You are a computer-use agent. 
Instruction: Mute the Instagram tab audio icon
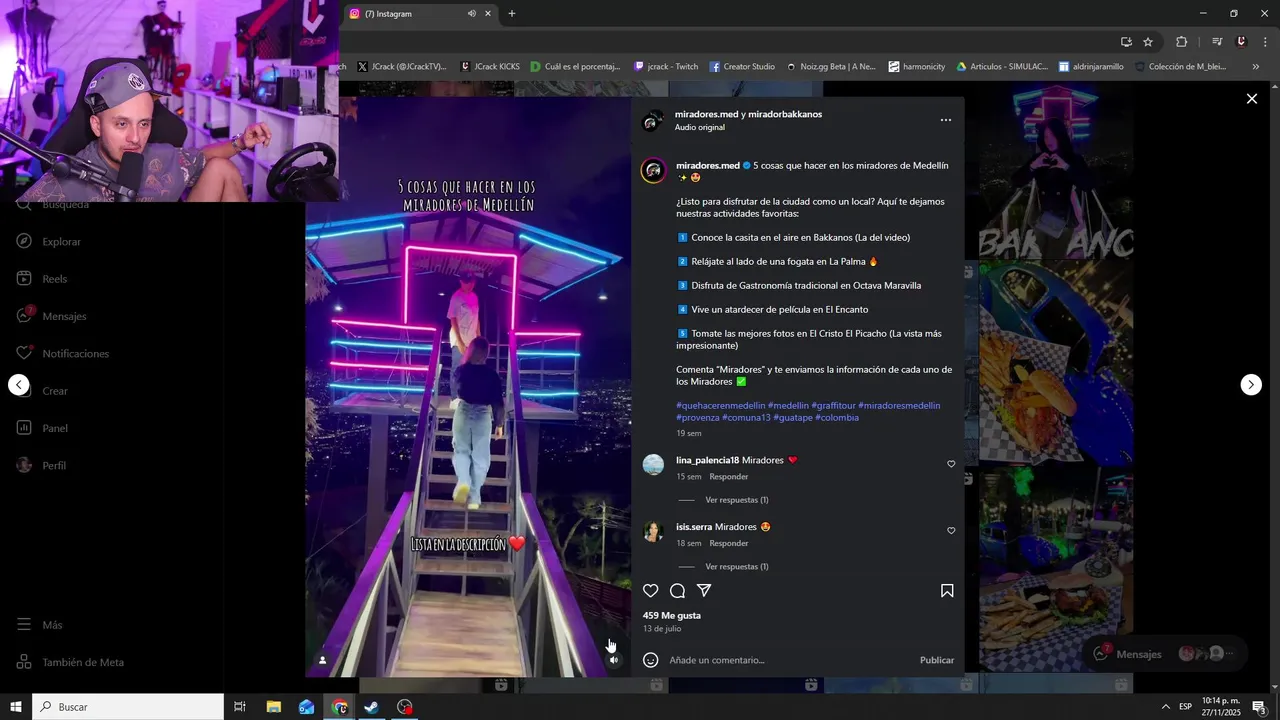tap(471, 14)
